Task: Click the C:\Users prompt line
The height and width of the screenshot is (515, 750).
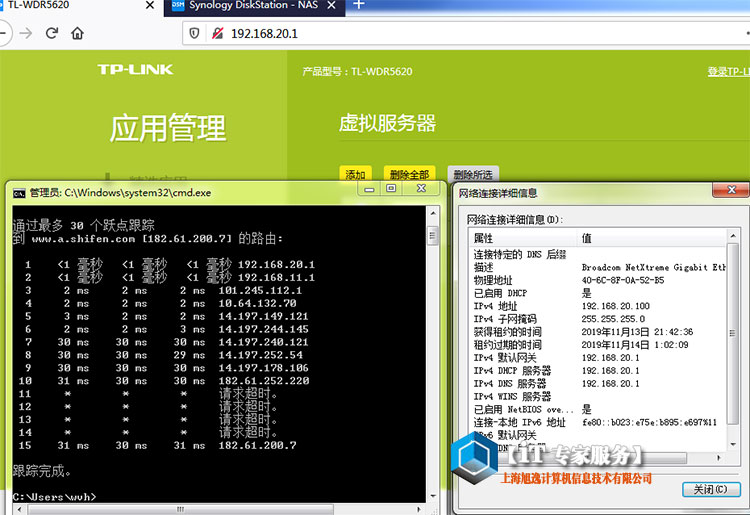Action: tap(54, 497)
